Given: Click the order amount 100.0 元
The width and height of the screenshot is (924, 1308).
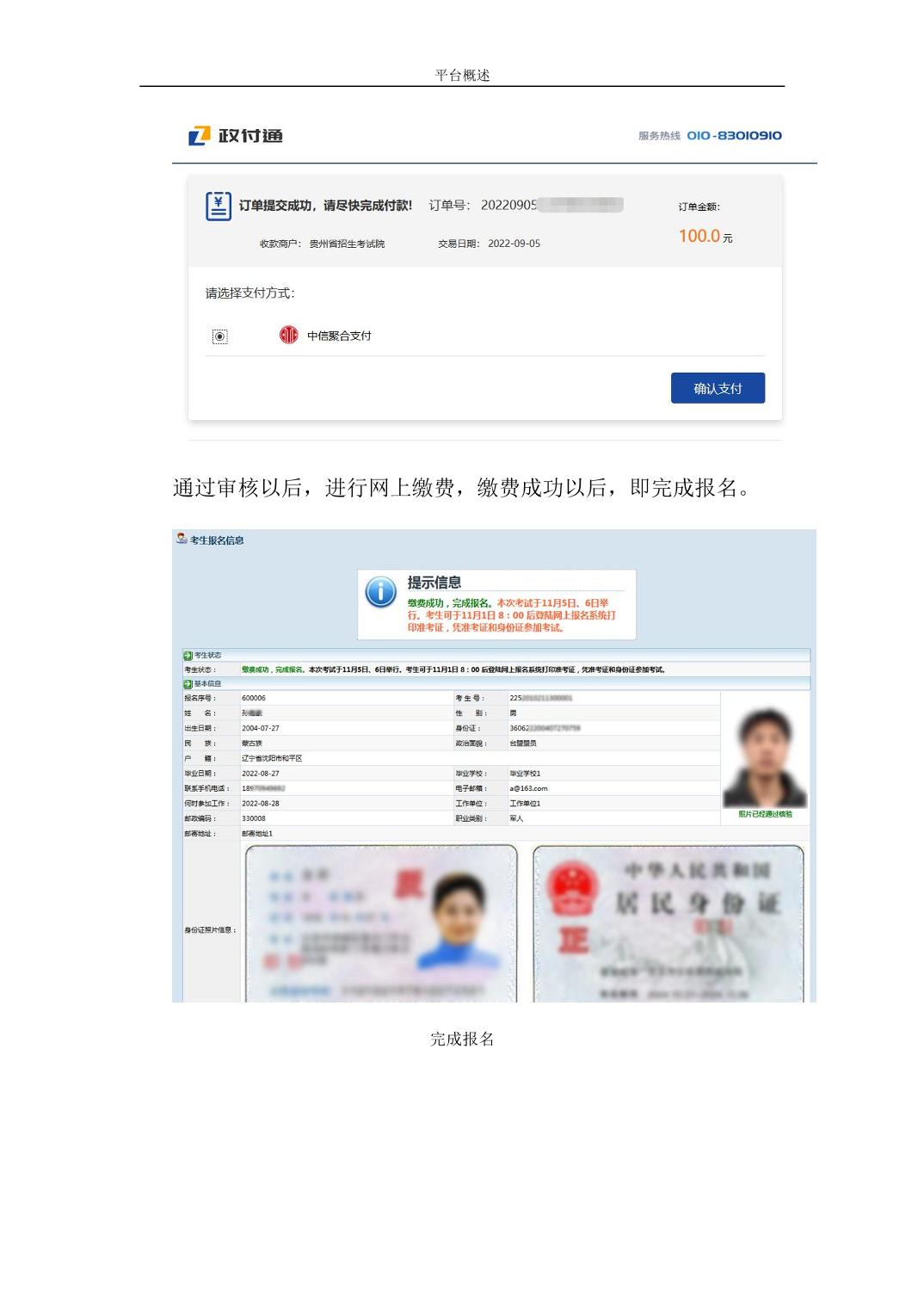Looking at the screenshot, I should point(705,236).
